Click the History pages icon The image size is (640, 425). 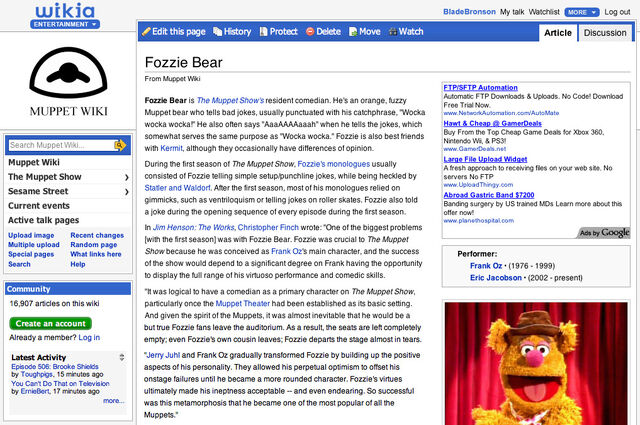pos(218,31)
